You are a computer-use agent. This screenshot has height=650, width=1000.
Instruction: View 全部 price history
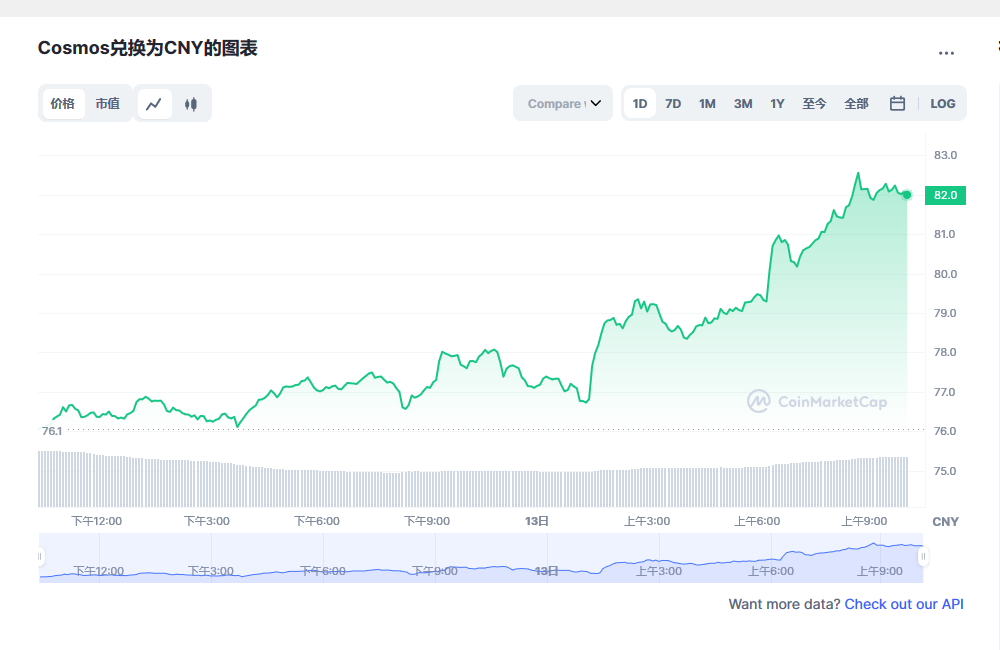tap(856, 103)
